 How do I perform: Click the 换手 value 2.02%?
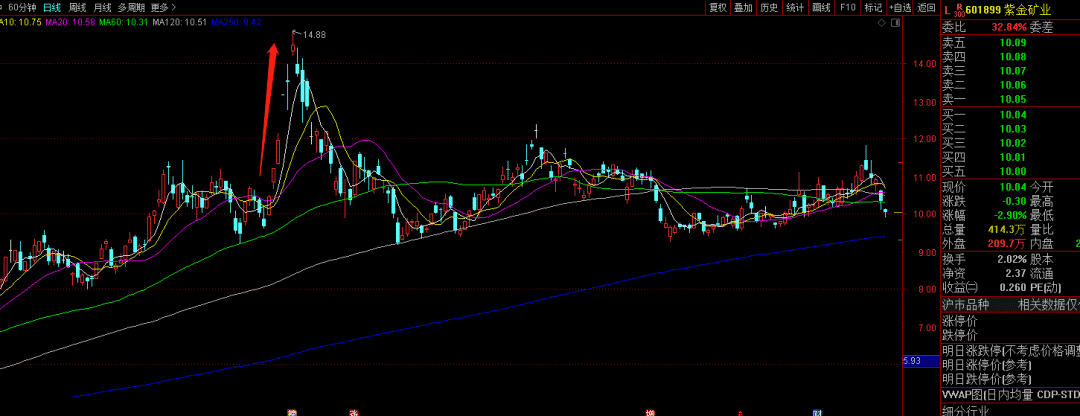coord(1011,259)
